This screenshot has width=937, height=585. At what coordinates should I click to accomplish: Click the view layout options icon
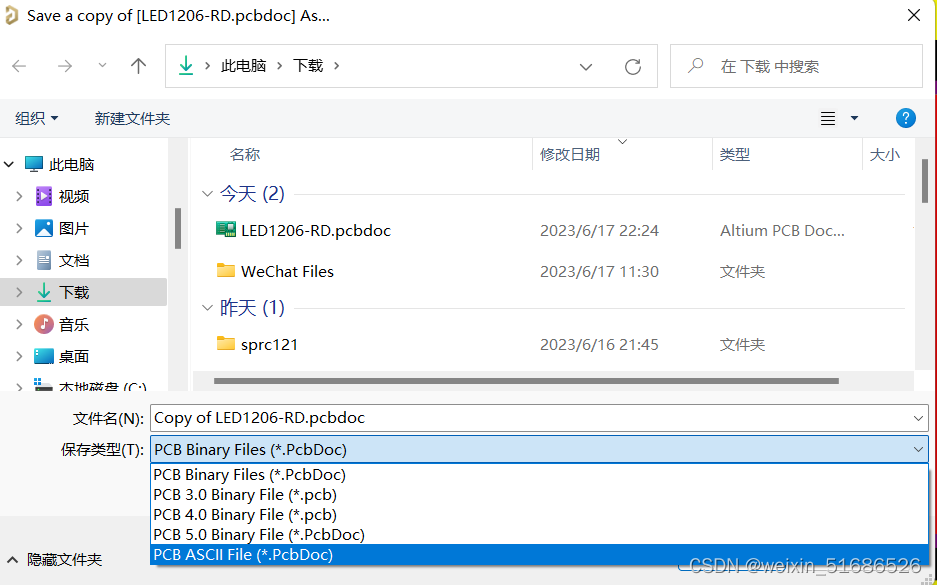click(x=828, y=118)
